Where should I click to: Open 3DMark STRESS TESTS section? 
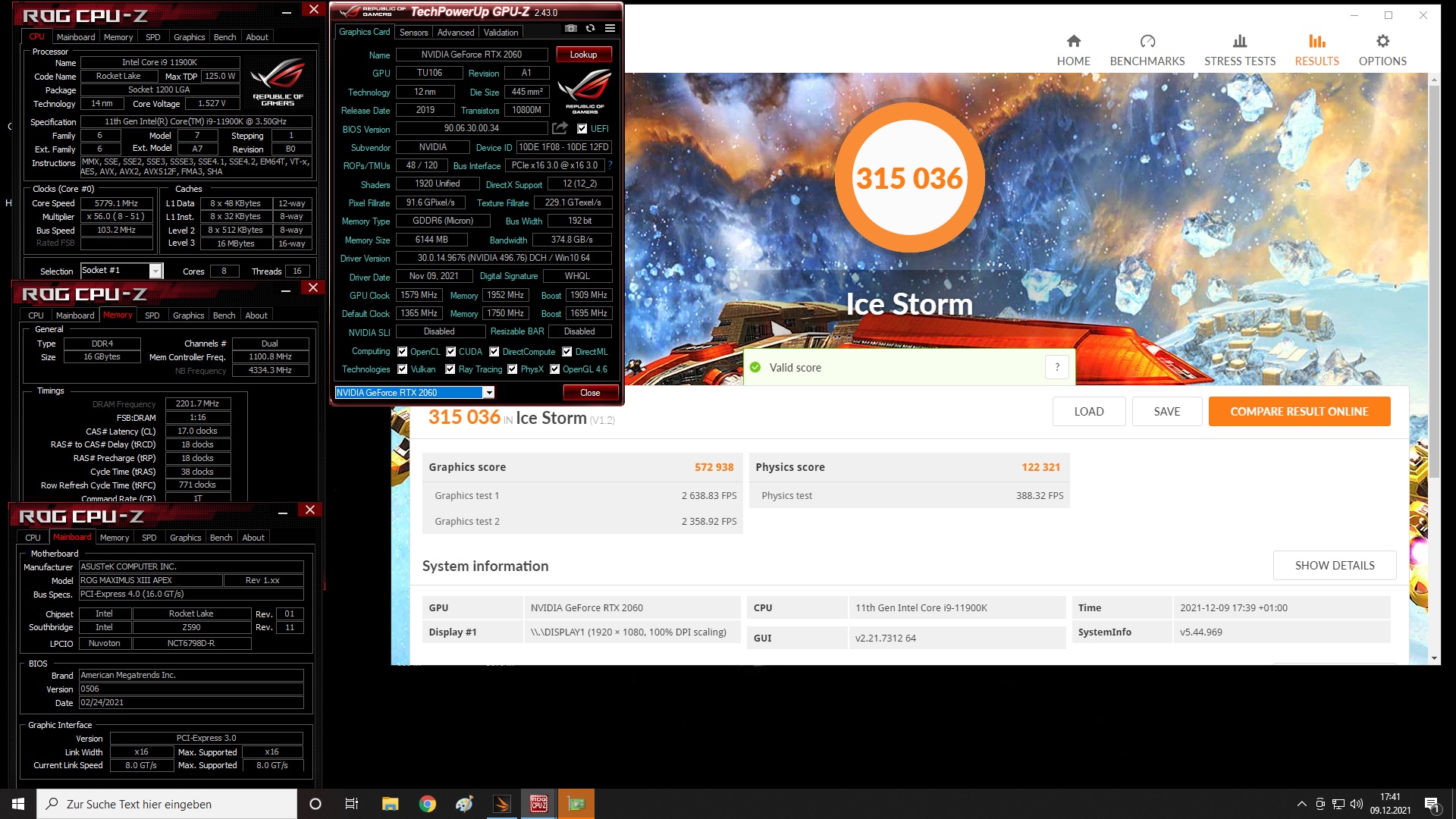(1240, 50)
